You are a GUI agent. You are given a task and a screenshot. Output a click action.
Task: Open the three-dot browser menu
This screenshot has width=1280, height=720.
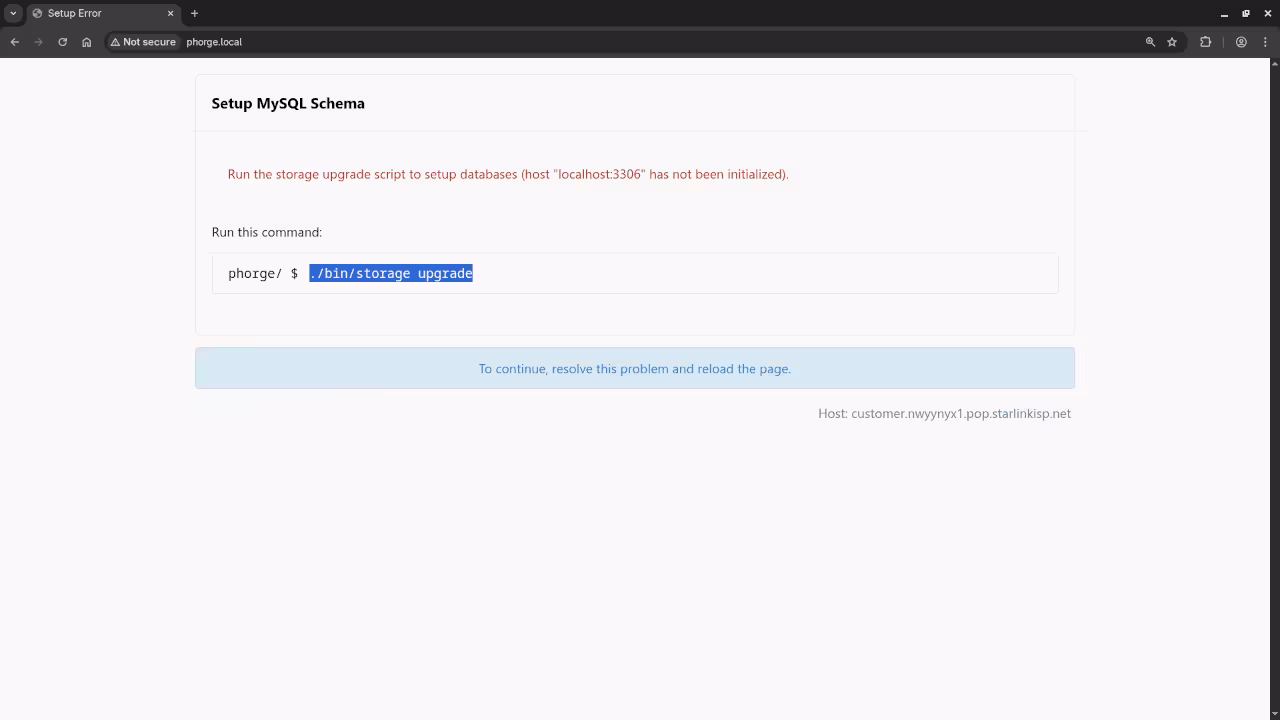pyautogui.click(x=1265, y=42)
